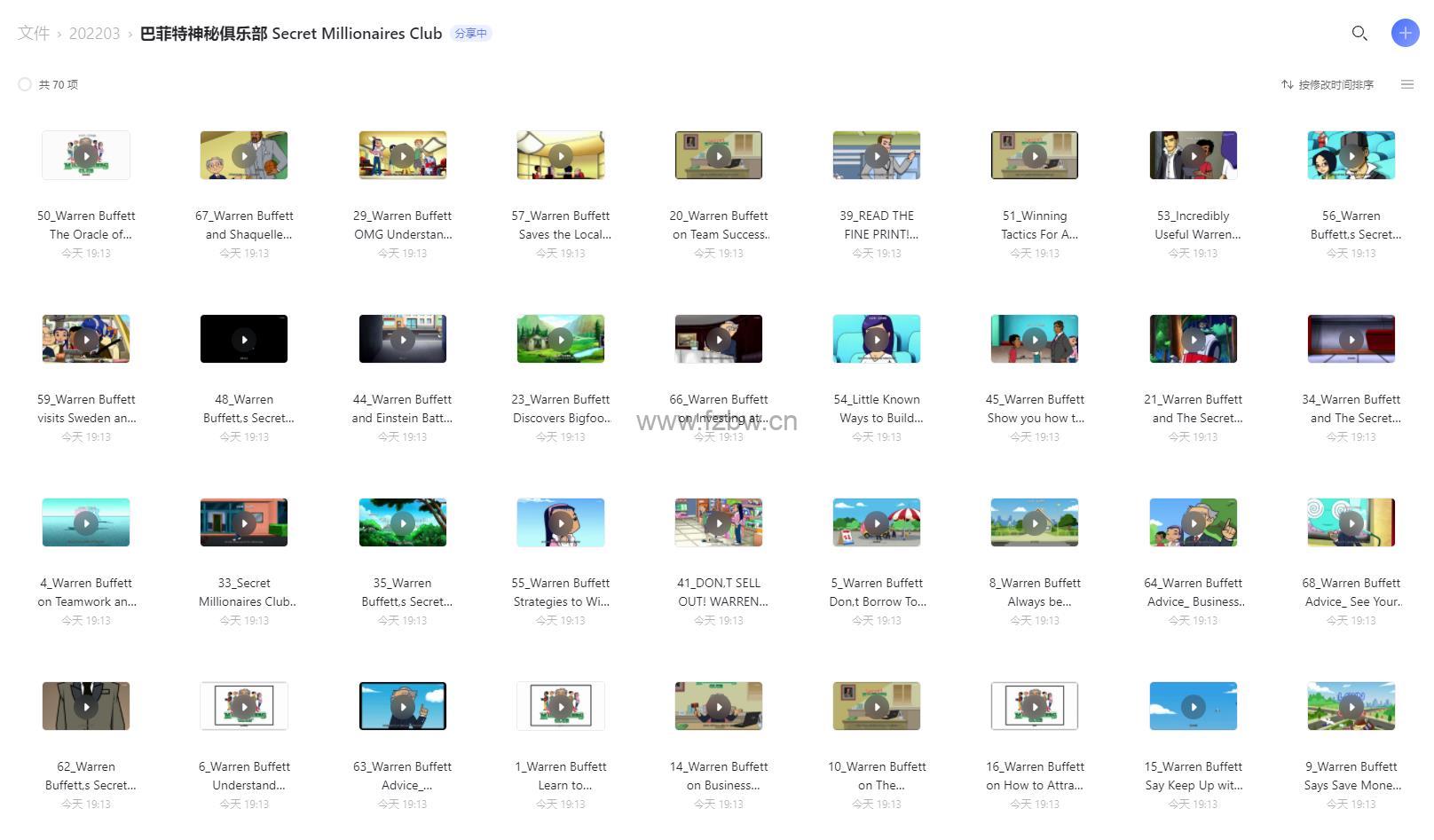Play 59_Warren Buffett visits Sweden video
Viewport: 1434px width, 840px height.
[86, 339]
